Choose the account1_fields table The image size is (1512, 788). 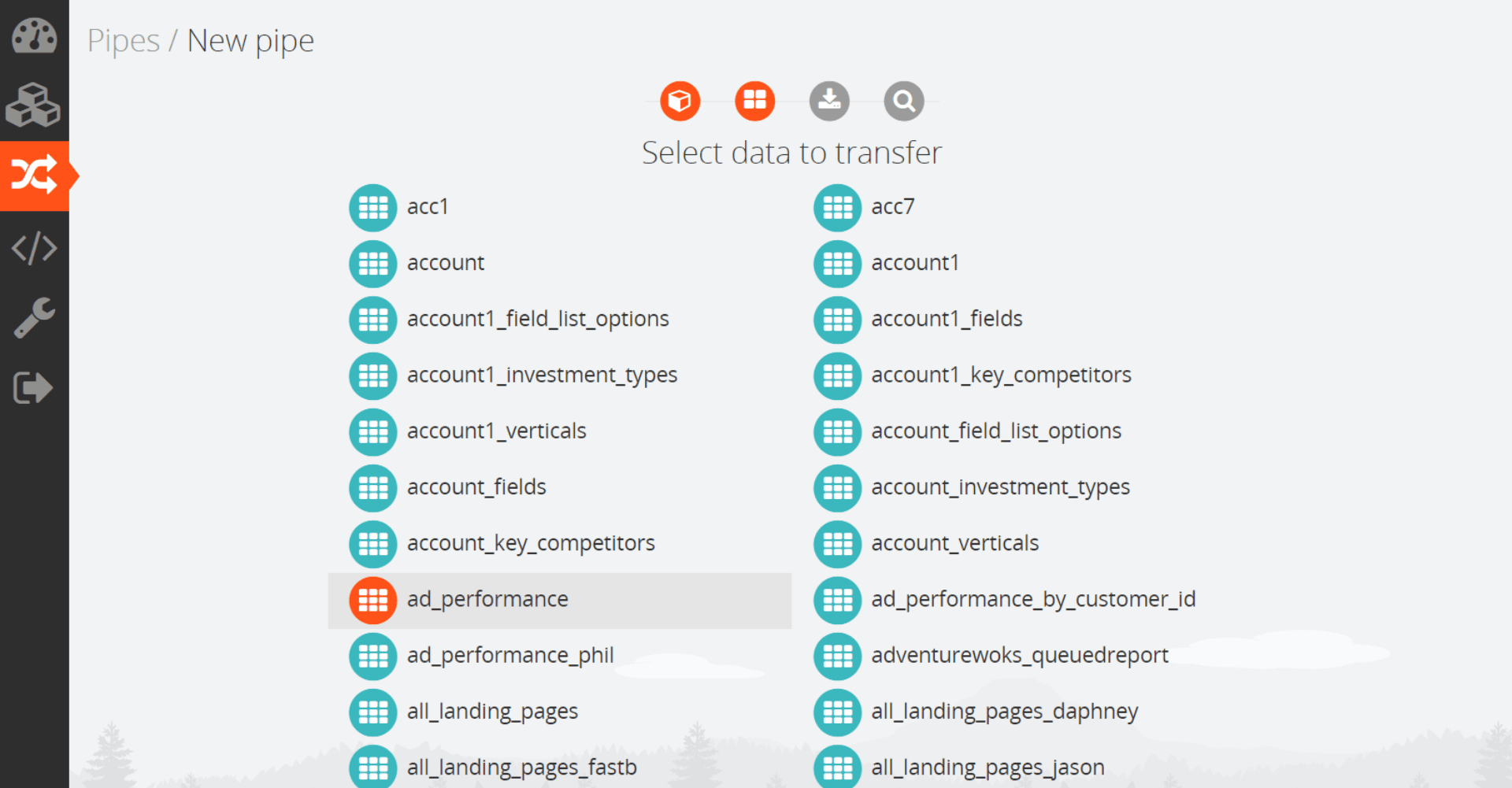tap(946, 319)
